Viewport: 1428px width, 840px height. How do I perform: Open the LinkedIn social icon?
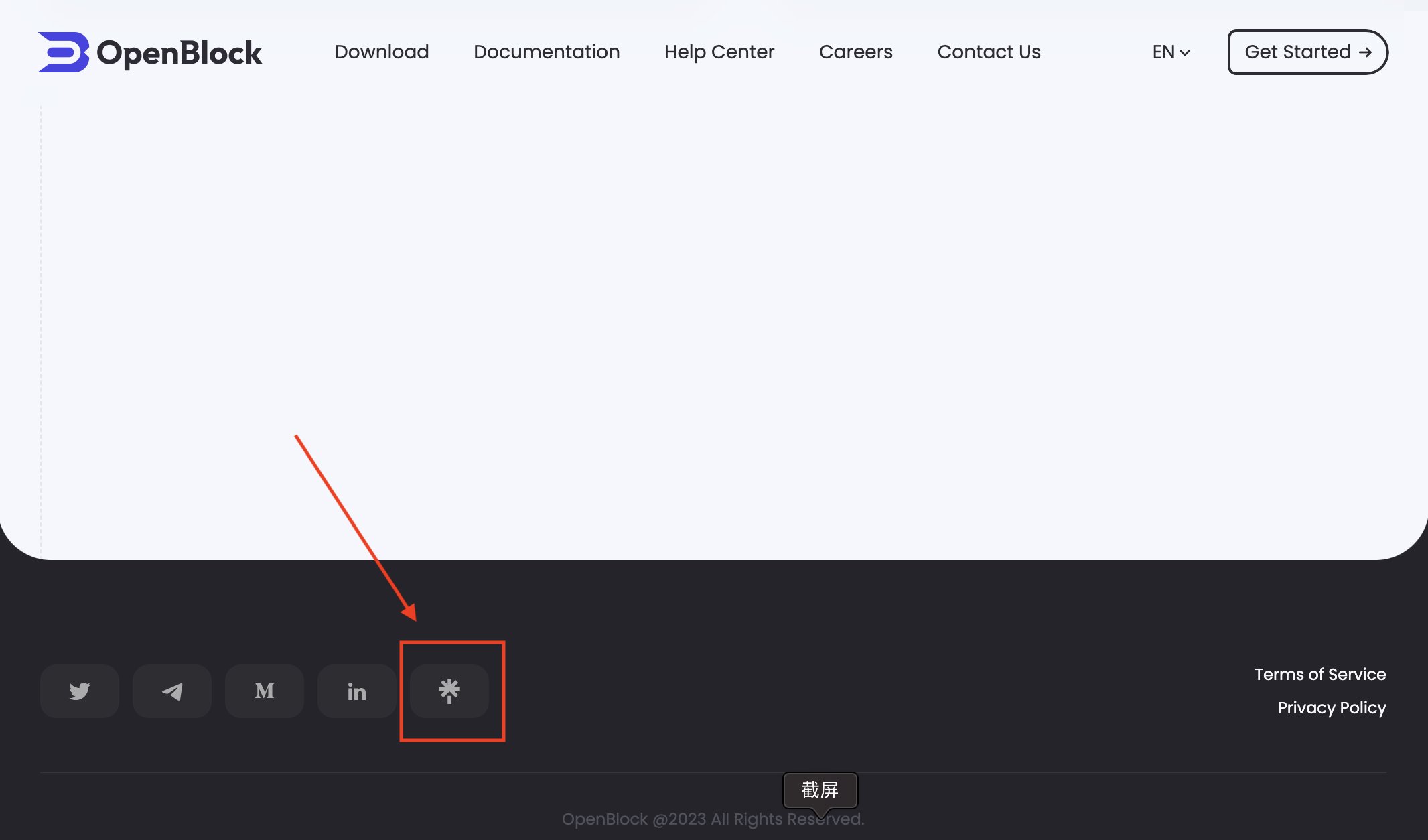click(356, 691)
